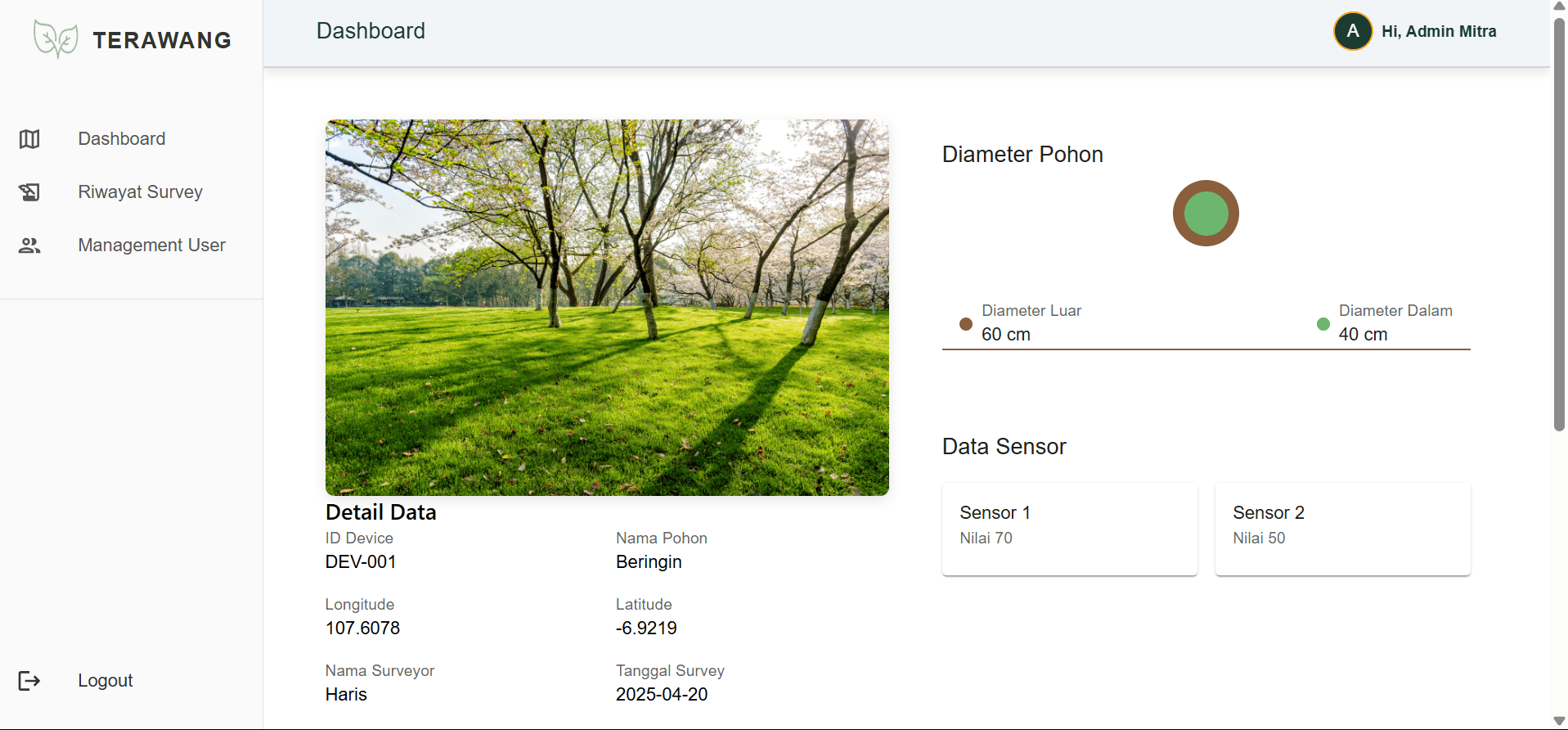Click the brown Diameter Luar legend dot
Image resolution: width=1568 pixels, height=730 pixels.
[x=965, y=324]
